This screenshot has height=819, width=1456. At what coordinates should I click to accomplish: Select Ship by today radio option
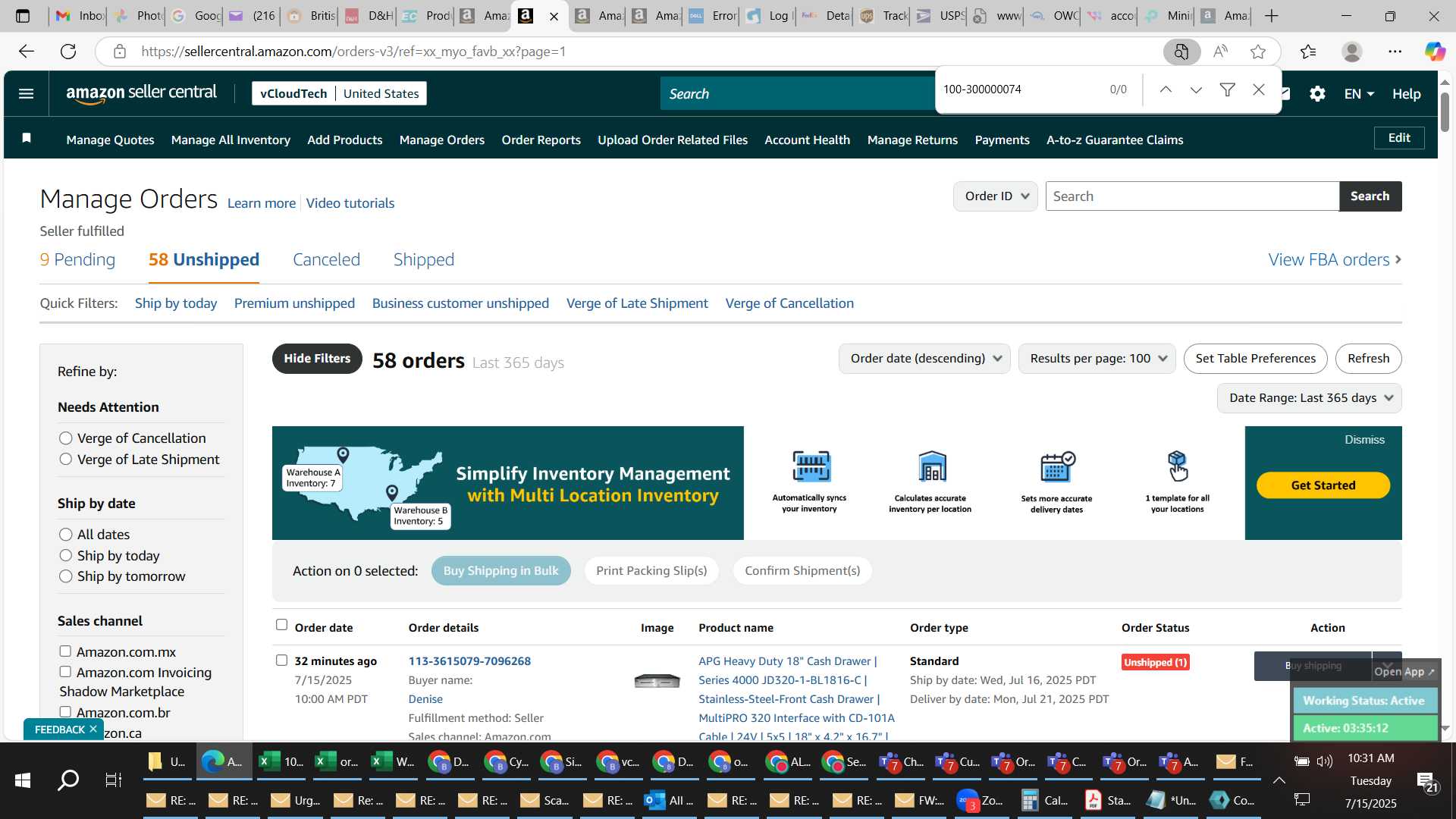66,556
